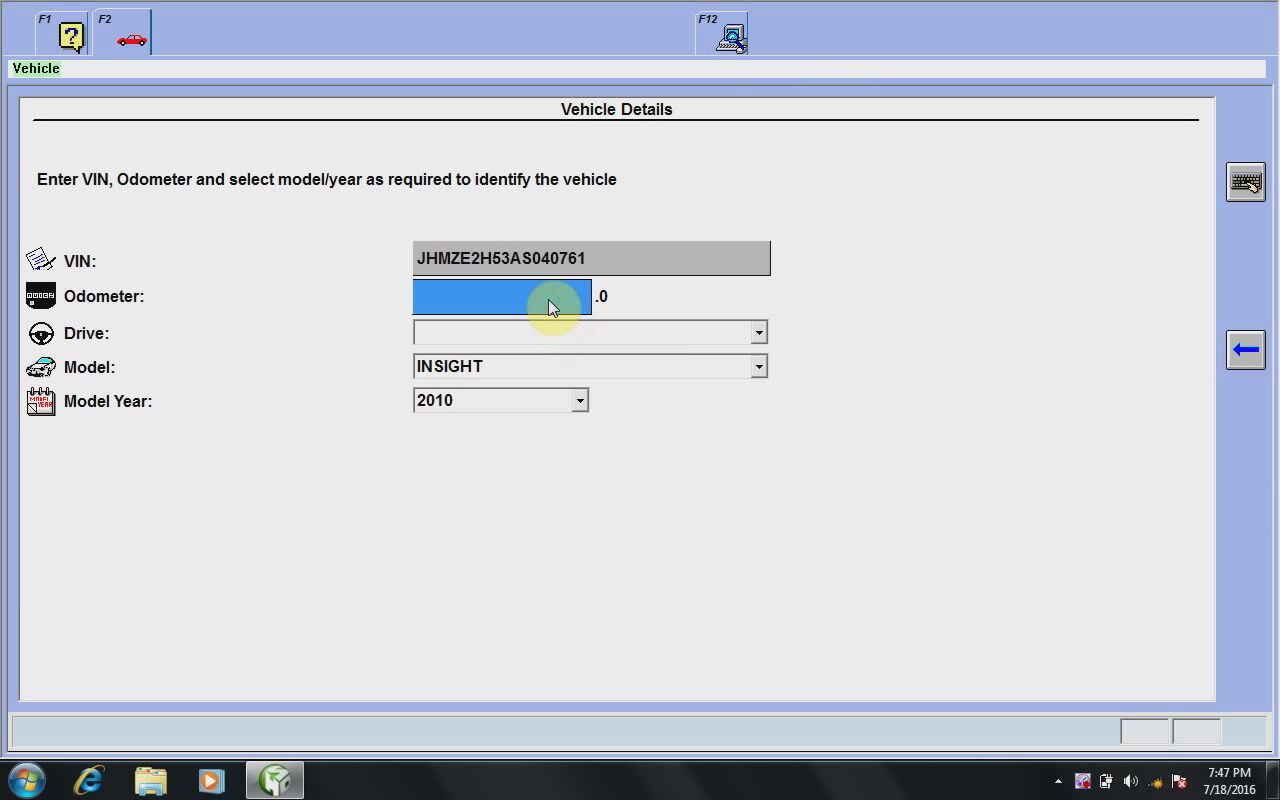Open the Action Center flag tray icon
Screen dimensions: 1280x800
point(1178,781)
